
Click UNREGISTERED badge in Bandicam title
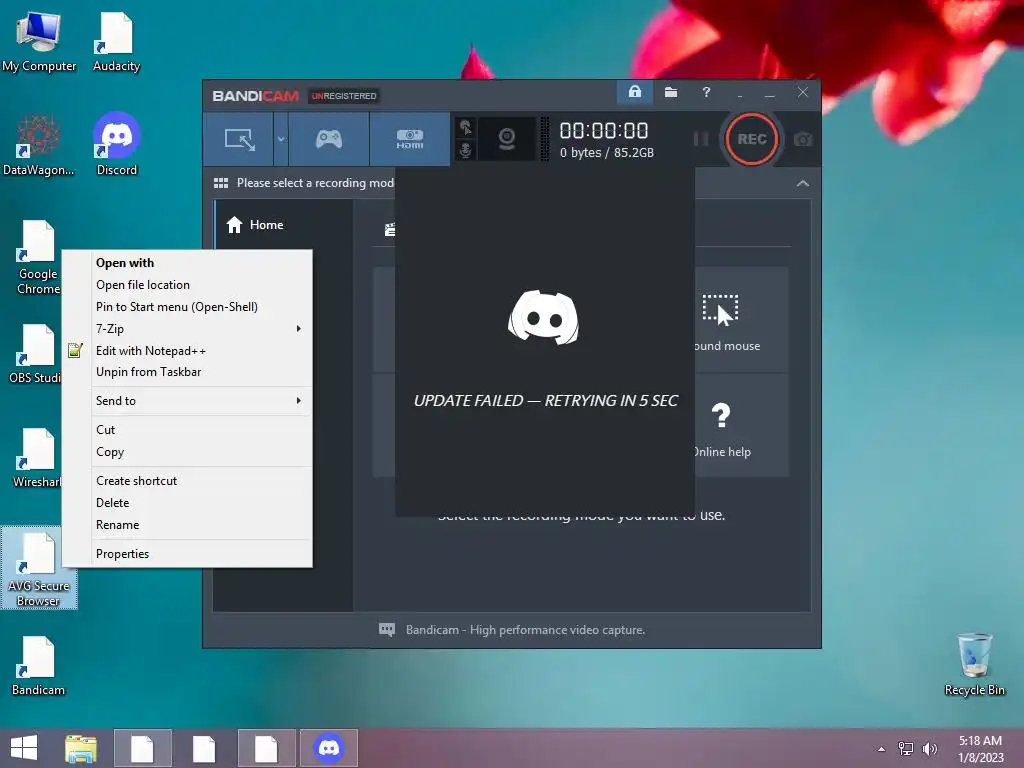[344, 96]
